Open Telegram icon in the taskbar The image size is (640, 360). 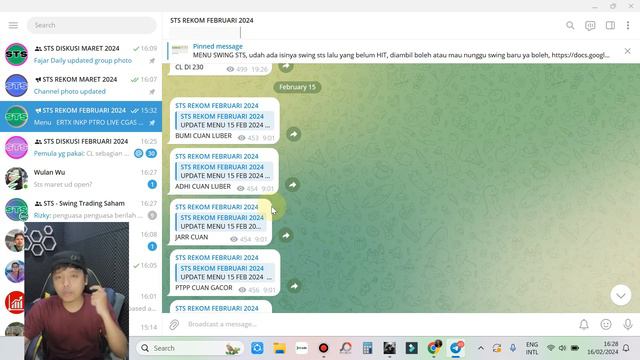pyautogui.click(x=456, y=348)
